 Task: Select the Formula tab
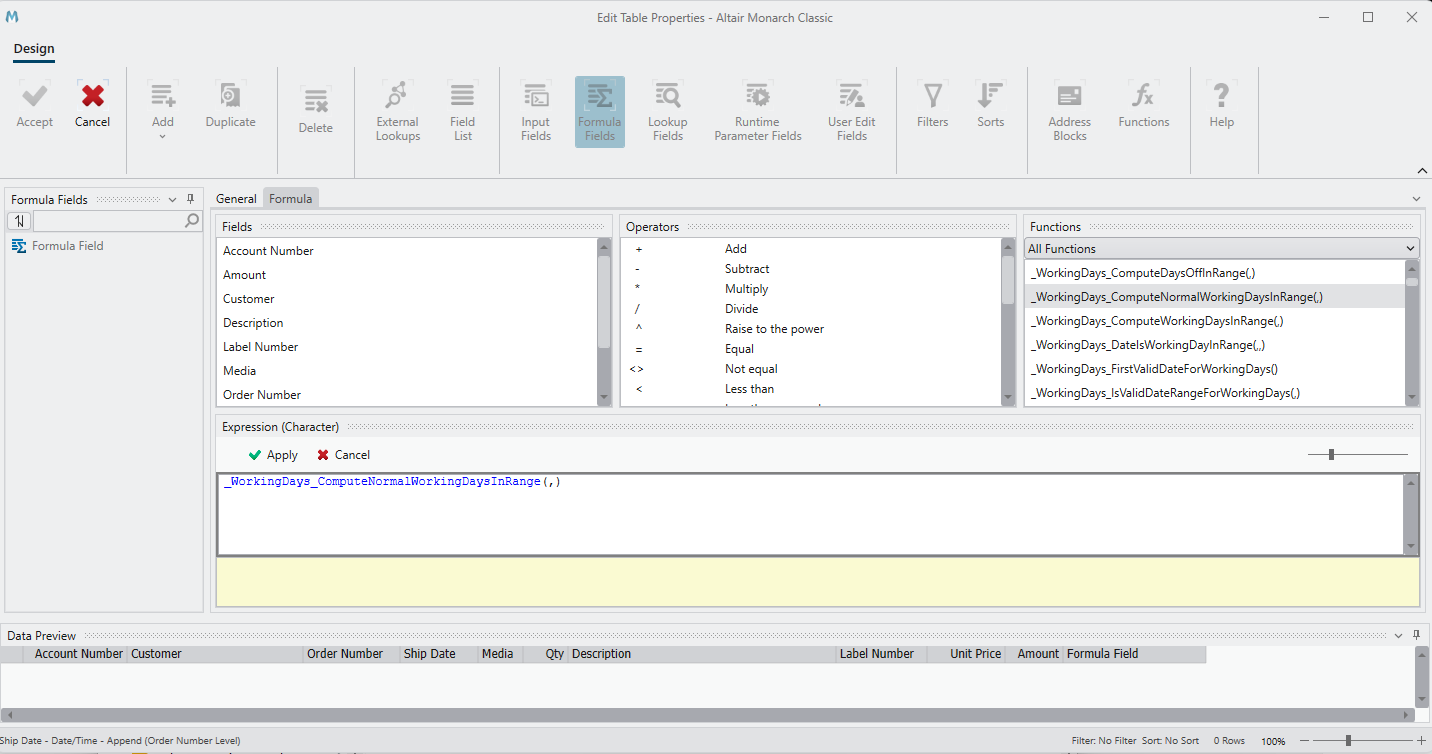tap(291, 199)
